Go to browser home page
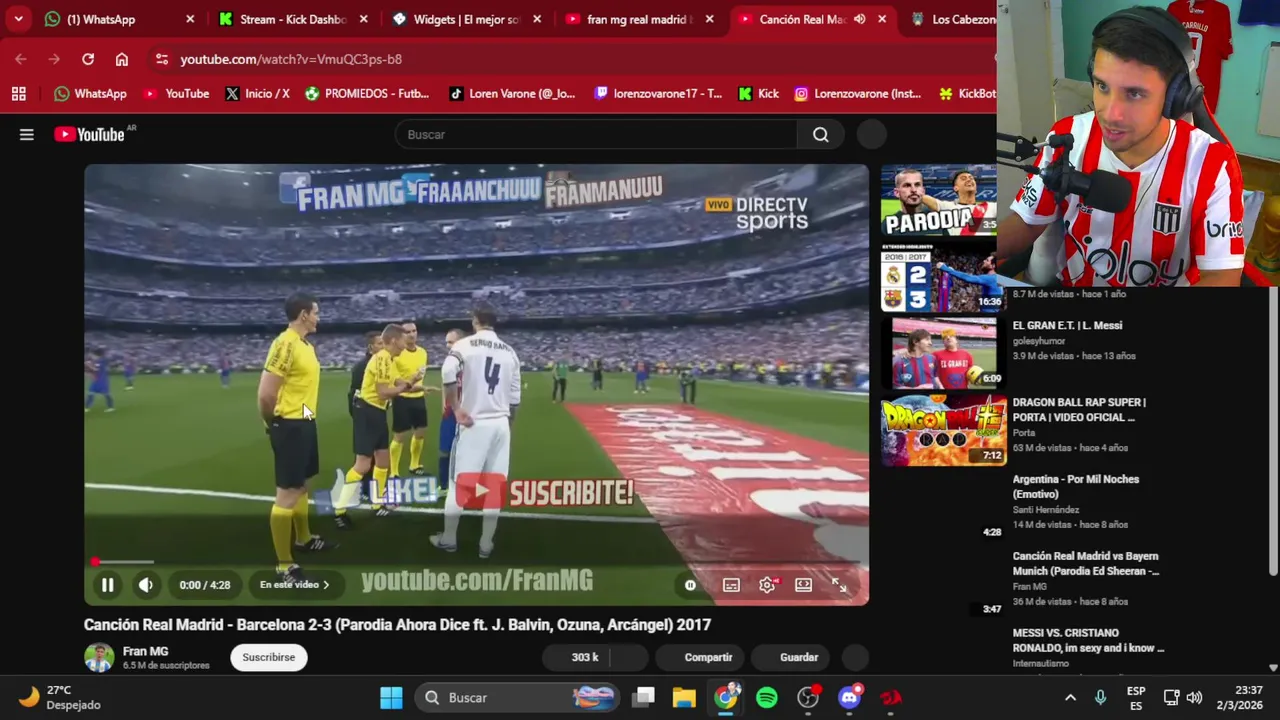Viewport: 1280px width, 720px height. [122, 59]
